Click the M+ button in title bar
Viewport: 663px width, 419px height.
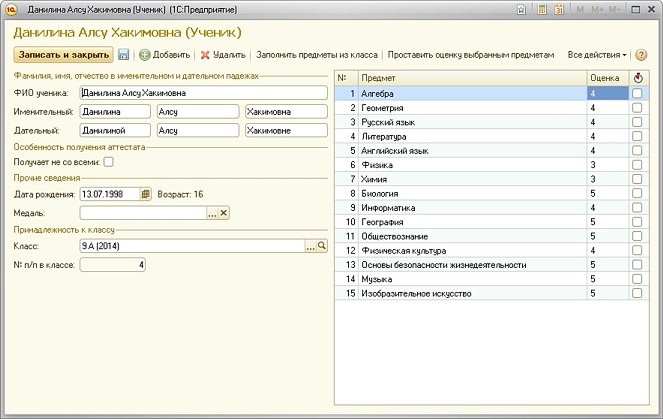click(x=597, y=10)
